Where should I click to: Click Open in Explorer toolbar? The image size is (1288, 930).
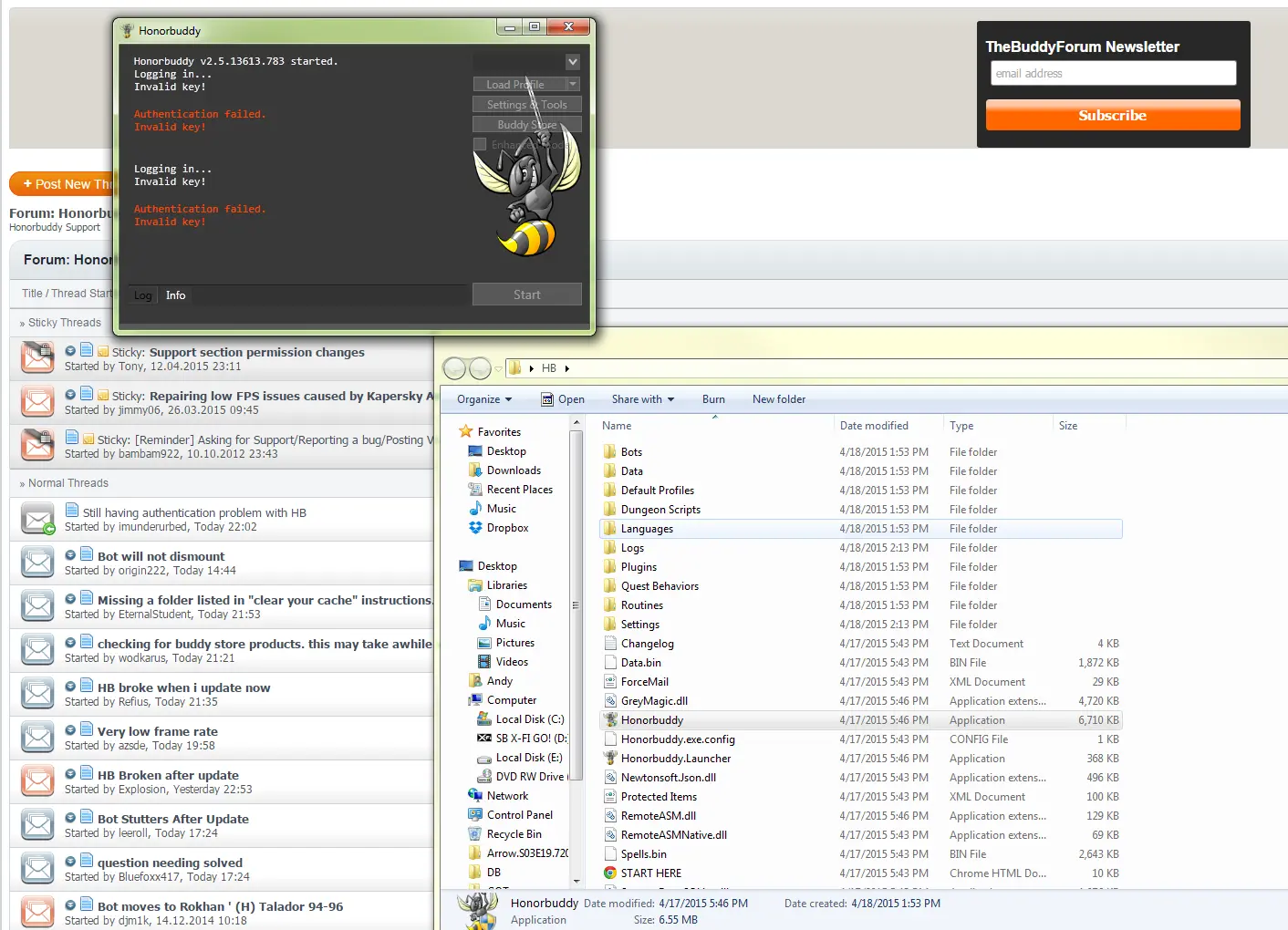point(563,399)
